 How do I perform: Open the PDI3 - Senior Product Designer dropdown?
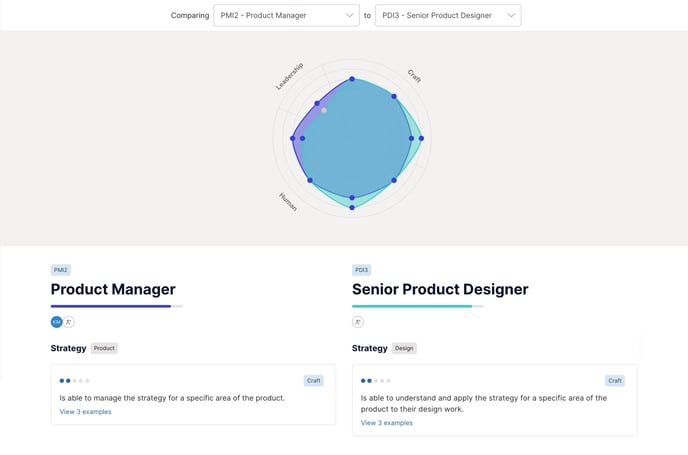(447, 15)
